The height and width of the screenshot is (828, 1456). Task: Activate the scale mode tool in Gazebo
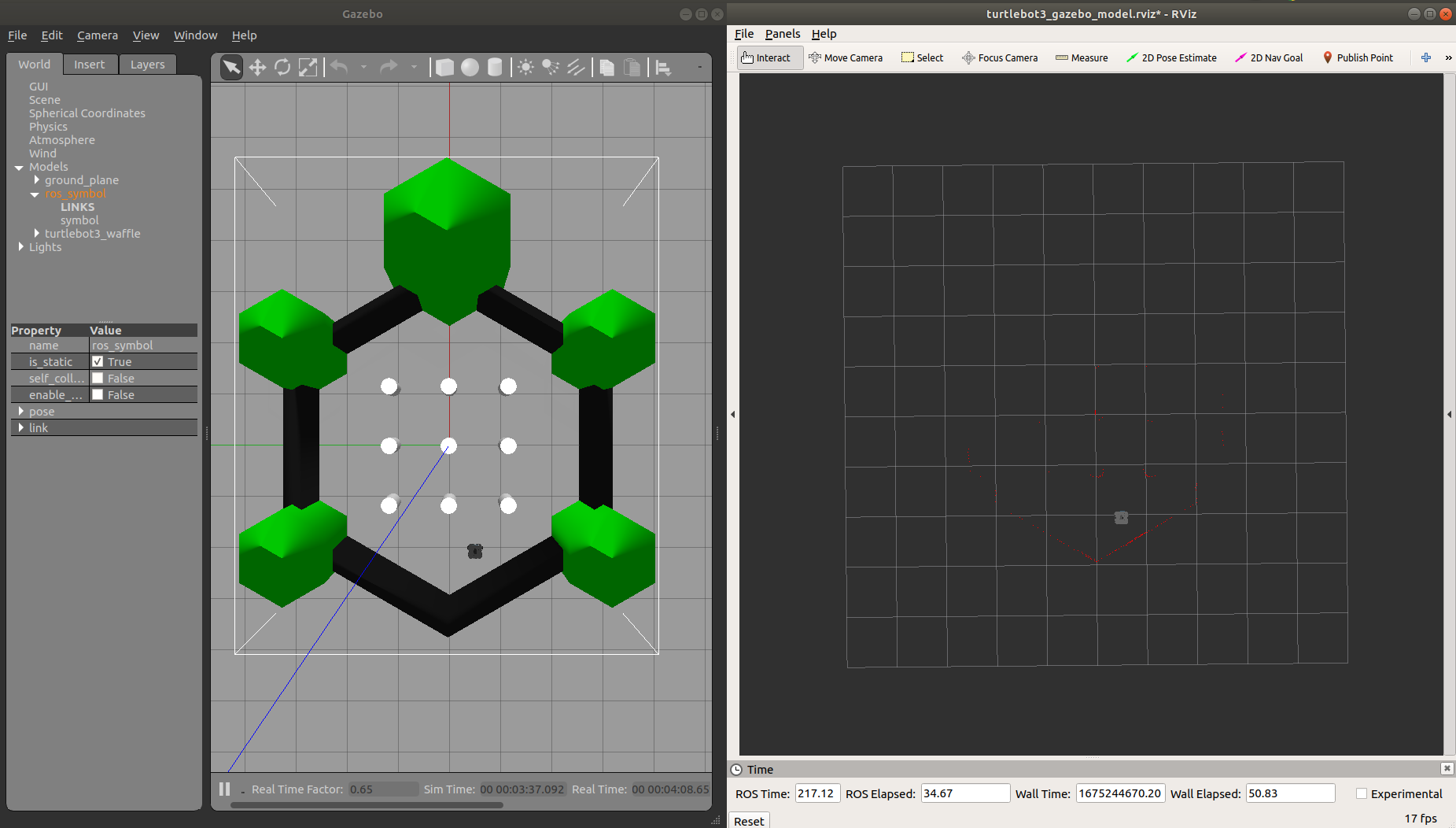pos(308,68)
